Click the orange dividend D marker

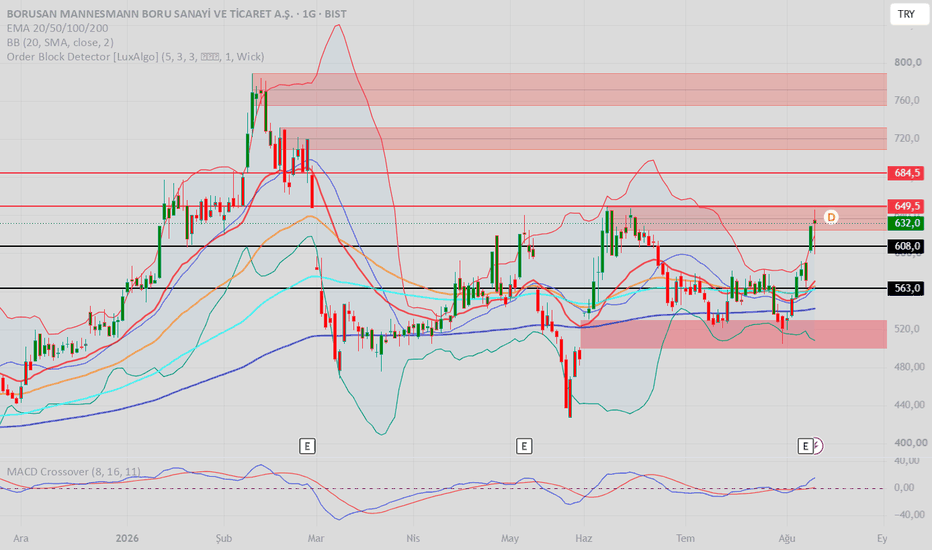(830, 217)
